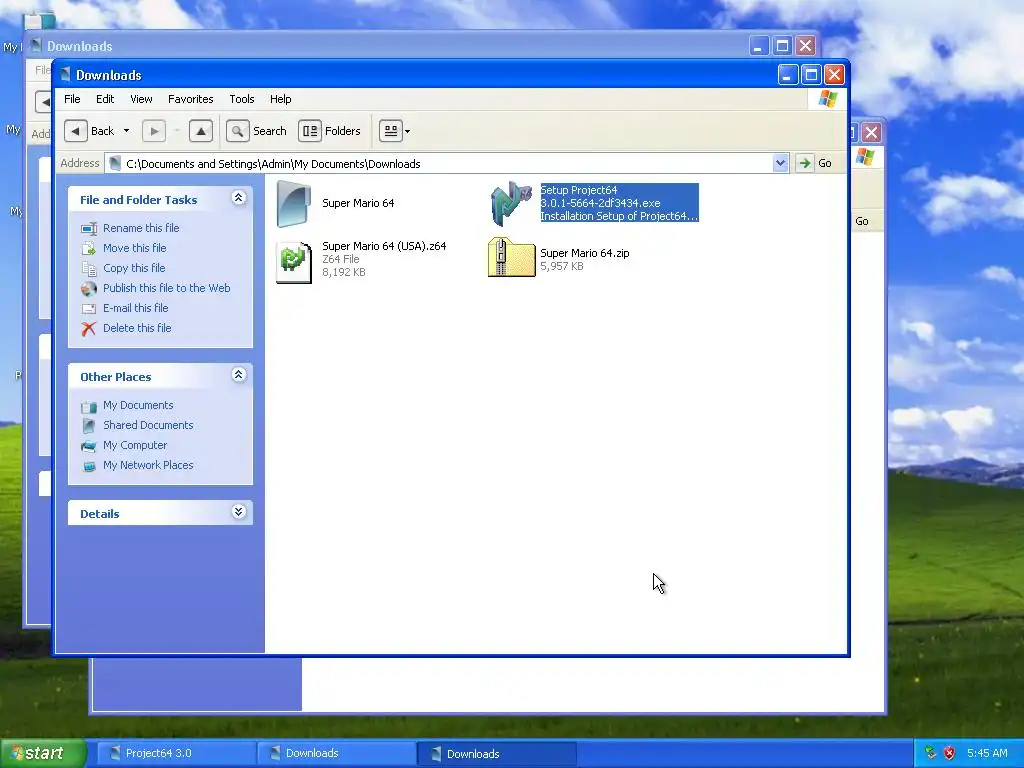Image resolution: width=1024 pixels, height=768 pixels.
Task: Click E-mail this file link
Action: pos(136,308)
